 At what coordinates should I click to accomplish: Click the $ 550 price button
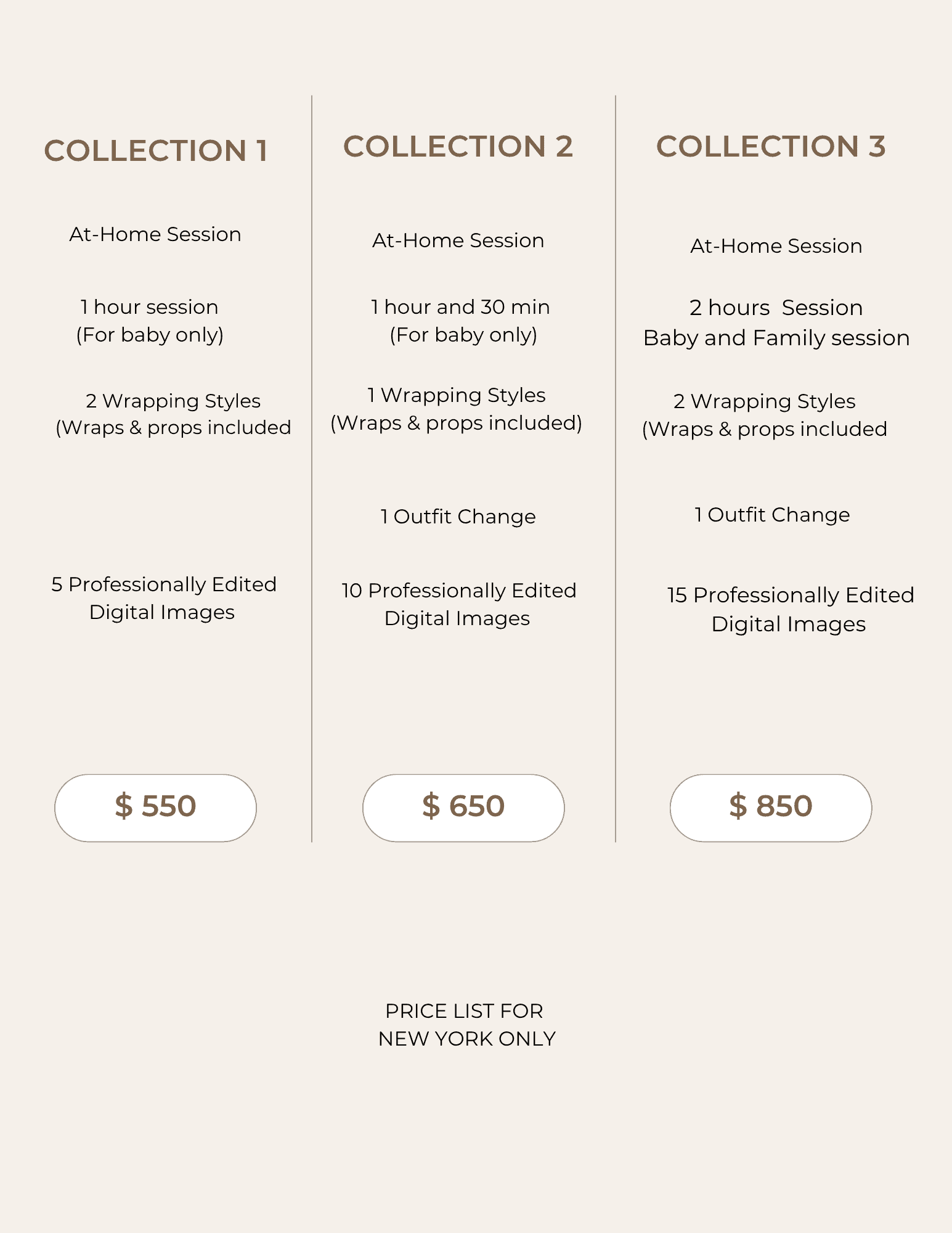(155, 808)
